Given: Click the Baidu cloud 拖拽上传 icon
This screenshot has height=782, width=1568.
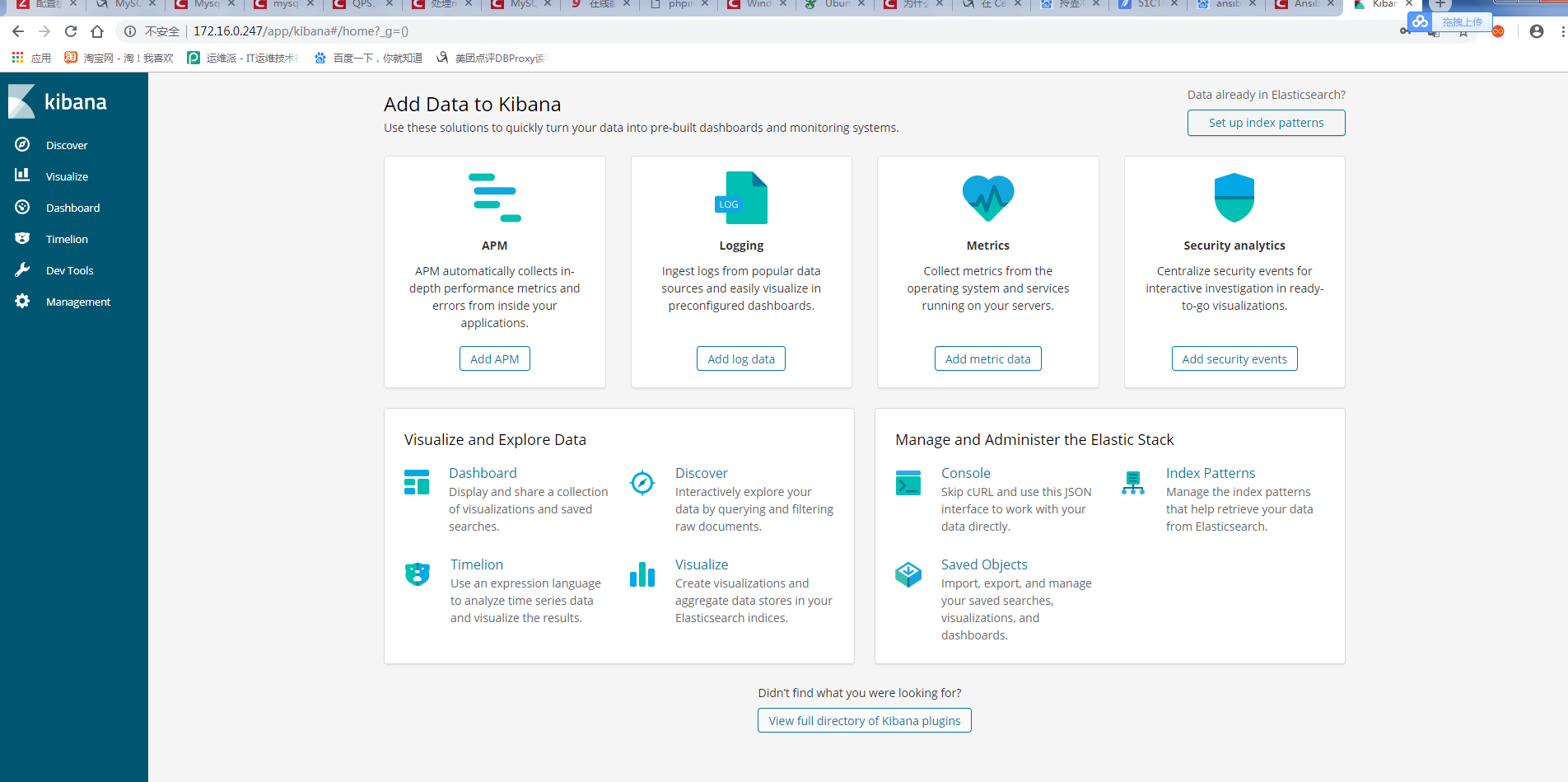Looking at the screenshot, I should click(1420, 22).
